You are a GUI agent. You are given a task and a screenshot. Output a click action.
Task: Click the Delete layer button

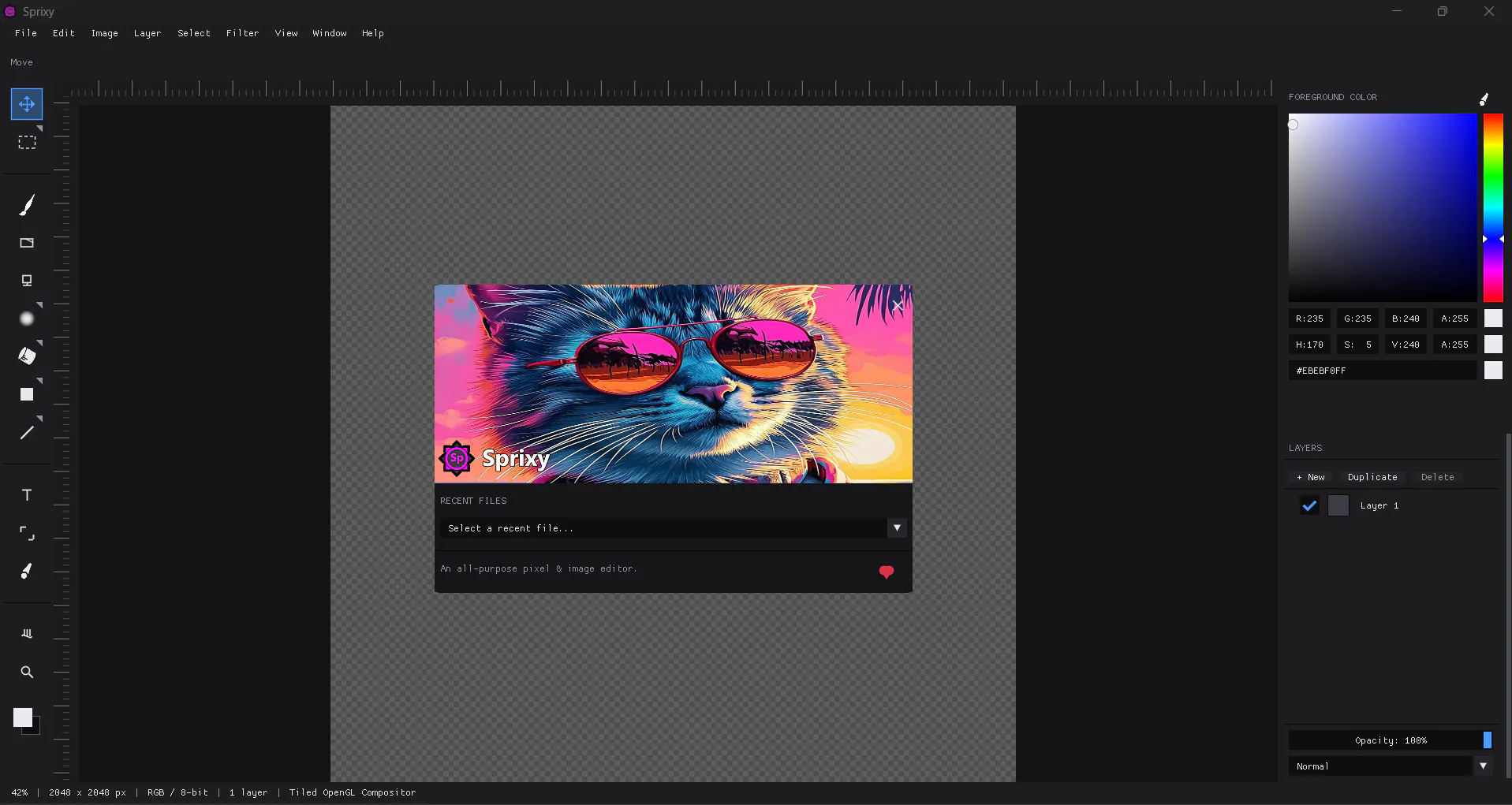[x=1438, y=477]
